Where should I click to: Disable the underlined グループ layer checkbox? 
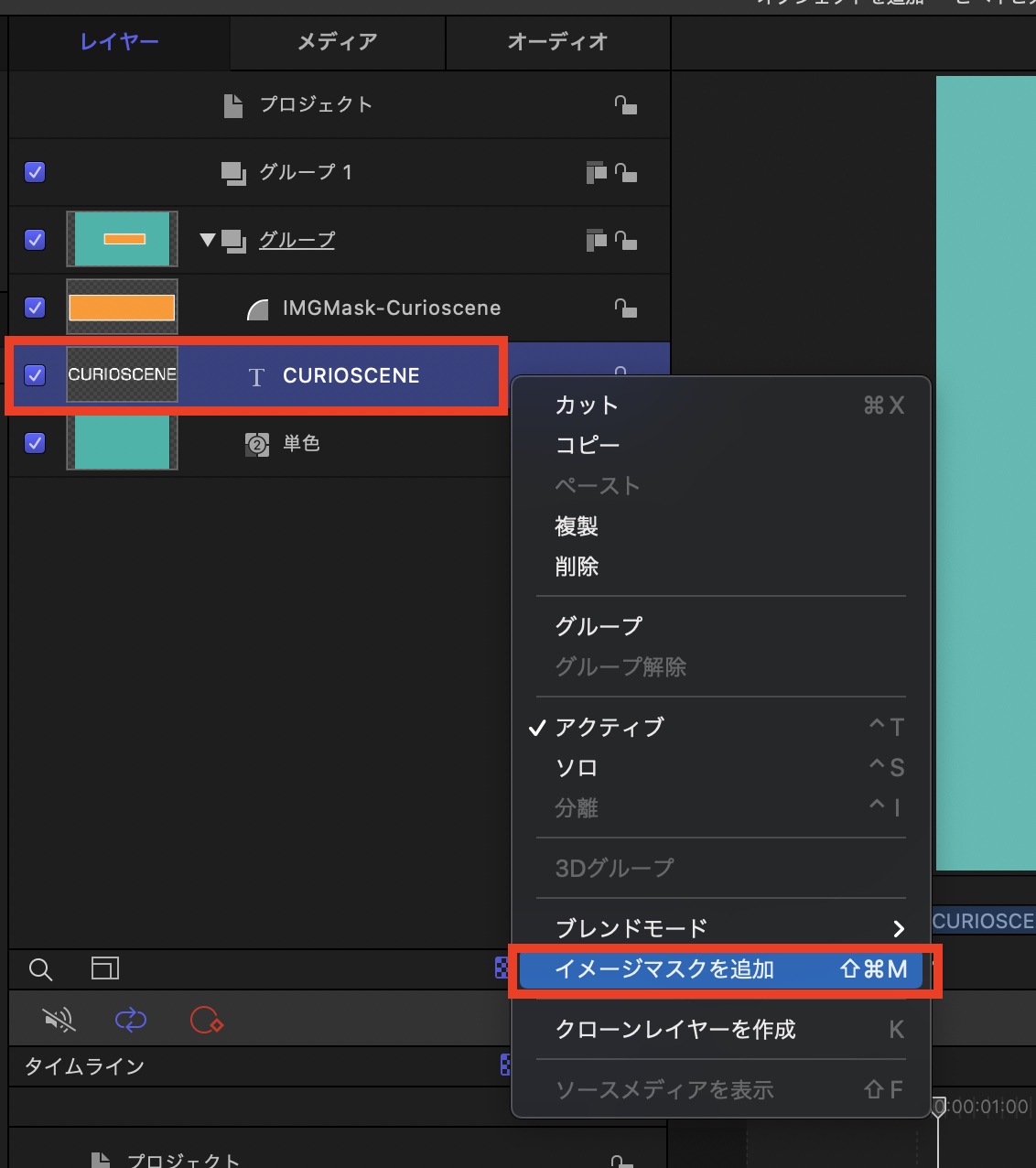click(35, 240)
